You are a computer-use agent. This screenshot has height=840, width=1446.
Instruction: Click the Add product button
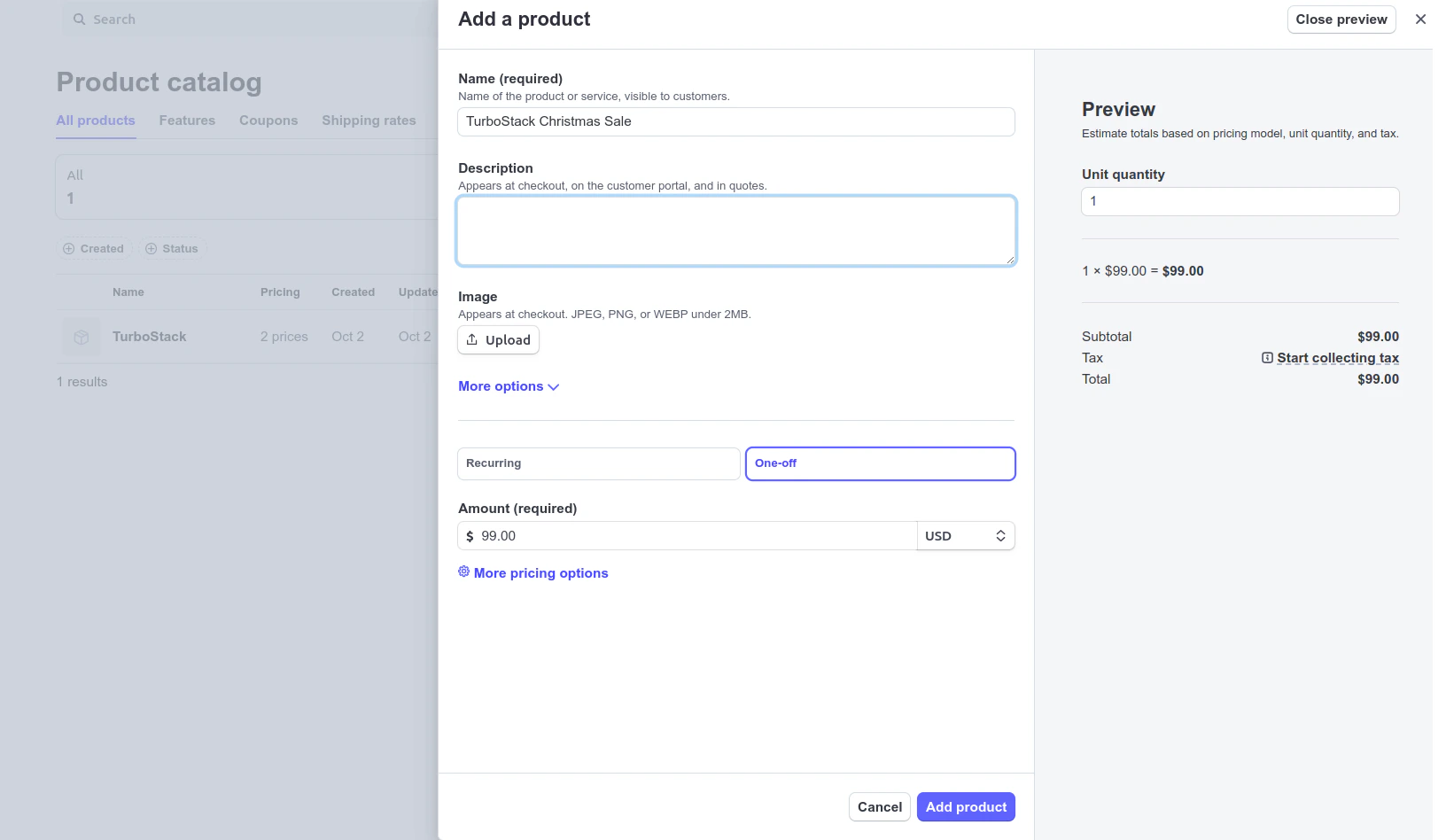click(966, 807)
